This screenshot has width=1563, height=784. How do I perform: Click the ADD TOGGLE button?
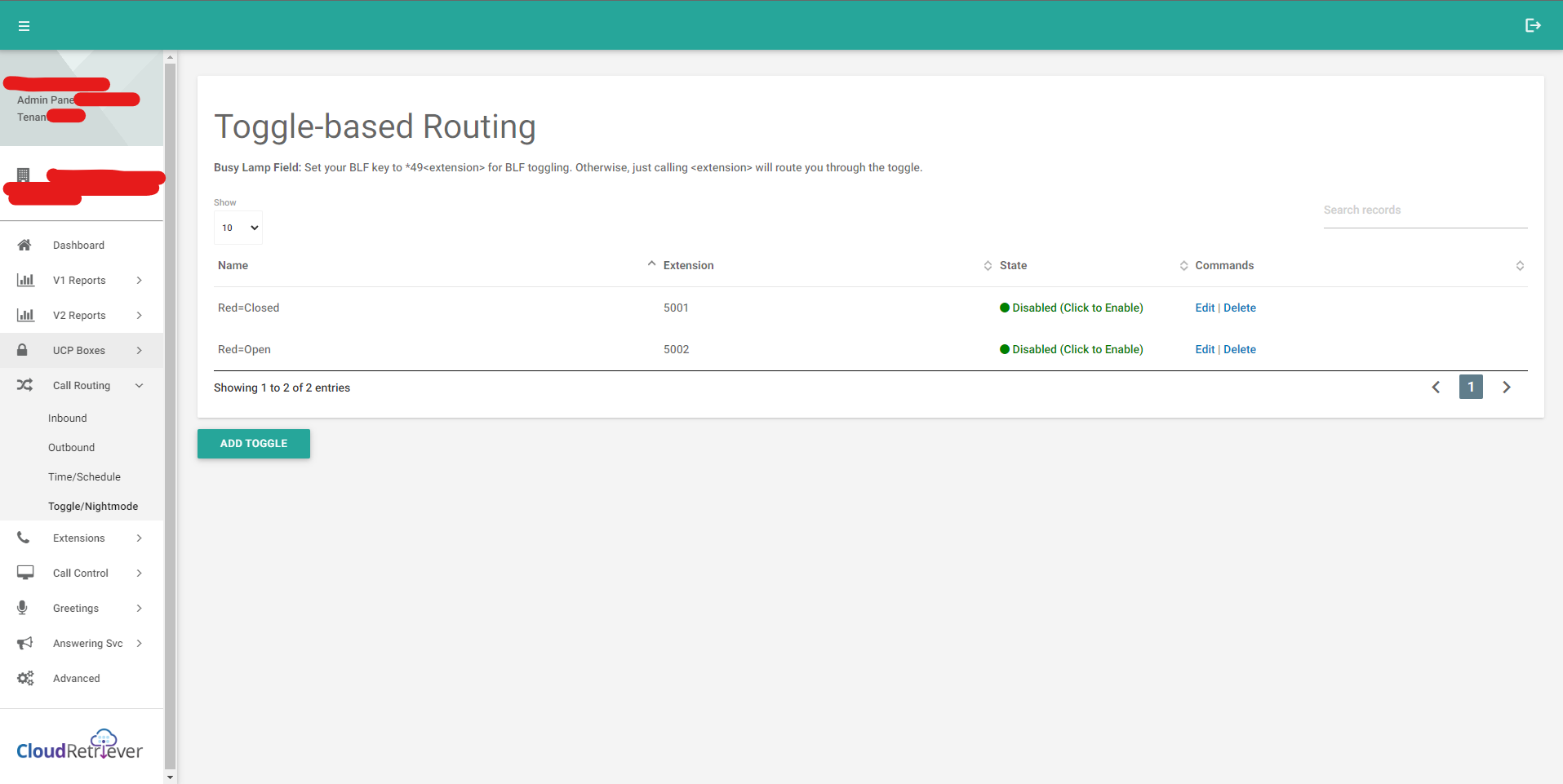pos(253,443)
